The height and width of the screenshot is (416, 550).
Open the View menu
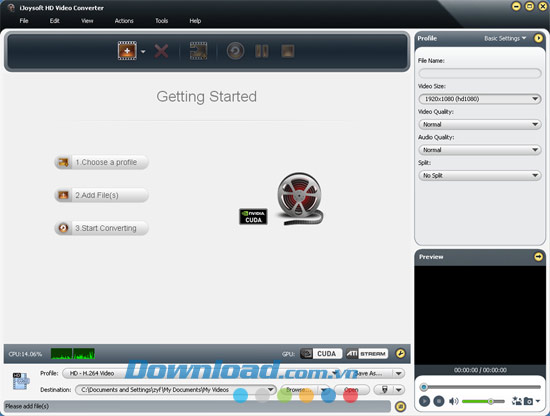point(87,21)
